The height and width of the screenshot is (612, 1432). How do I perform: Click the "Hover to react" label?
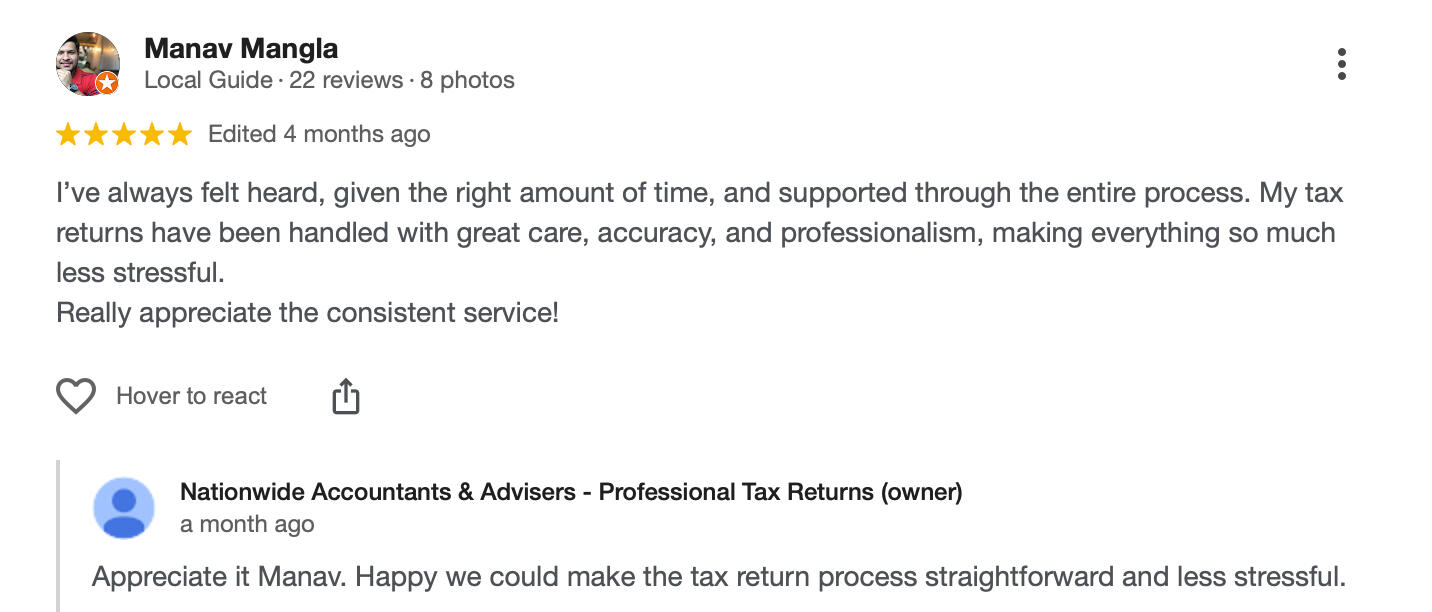click(191, 396)
